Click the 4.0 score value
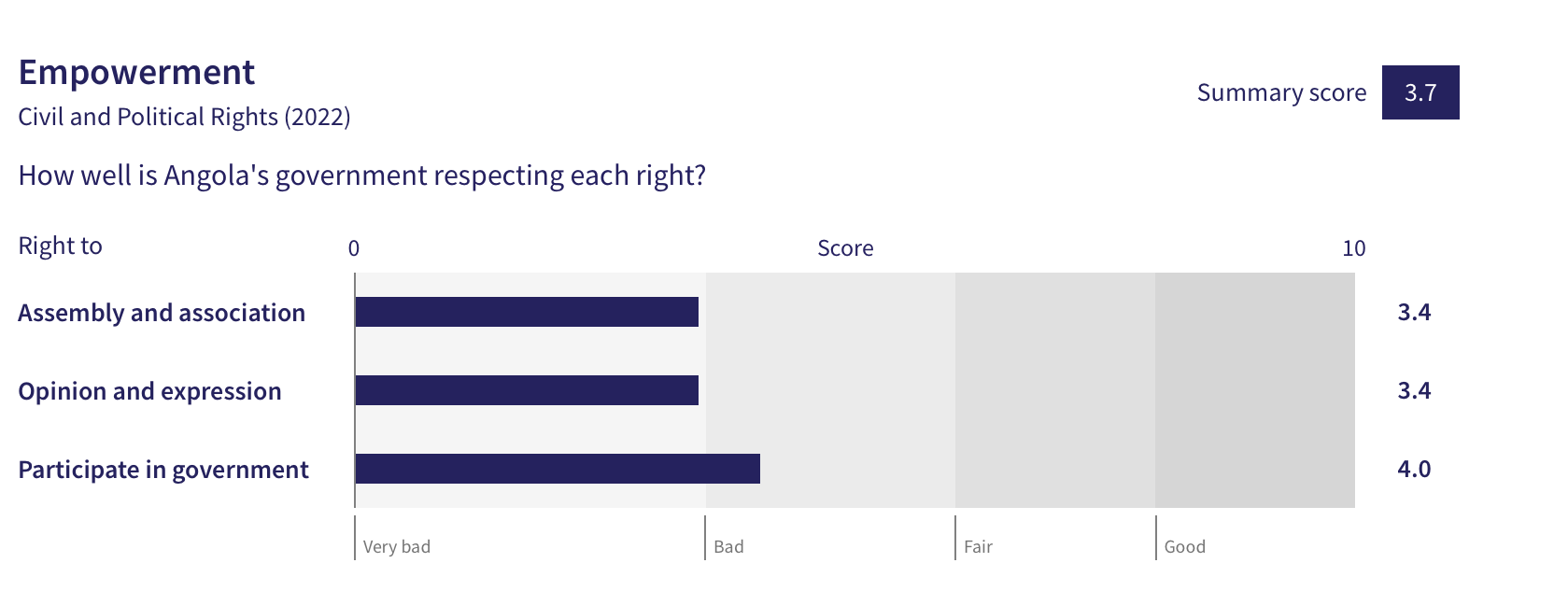 point(1414,469)
